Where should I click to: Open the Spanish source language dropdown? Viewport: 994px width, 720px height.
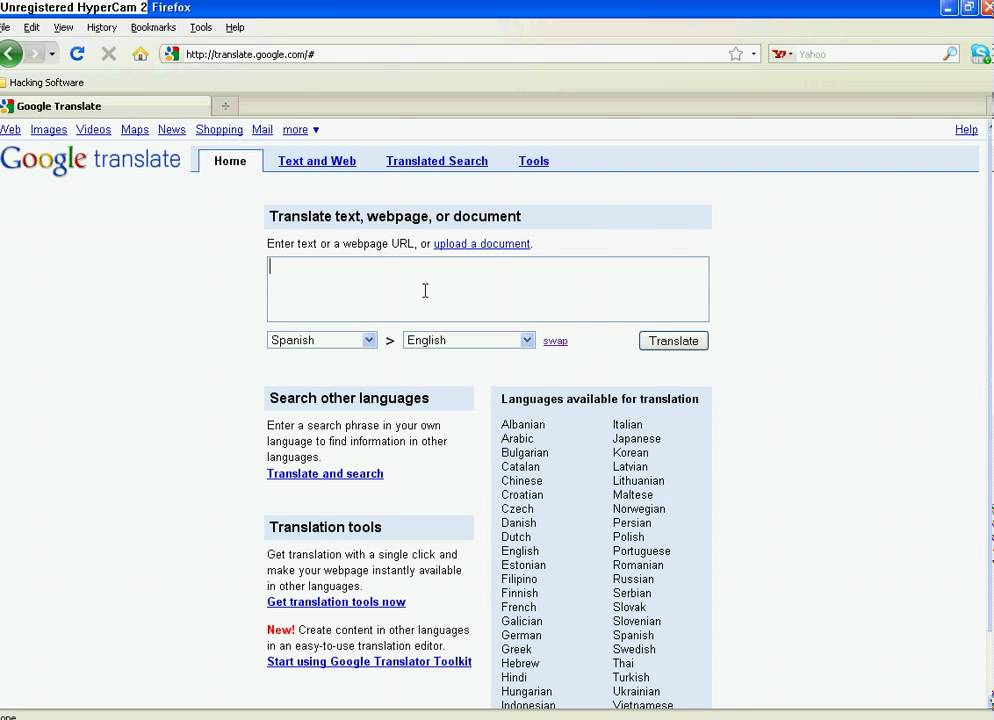[x=322, y=340]
